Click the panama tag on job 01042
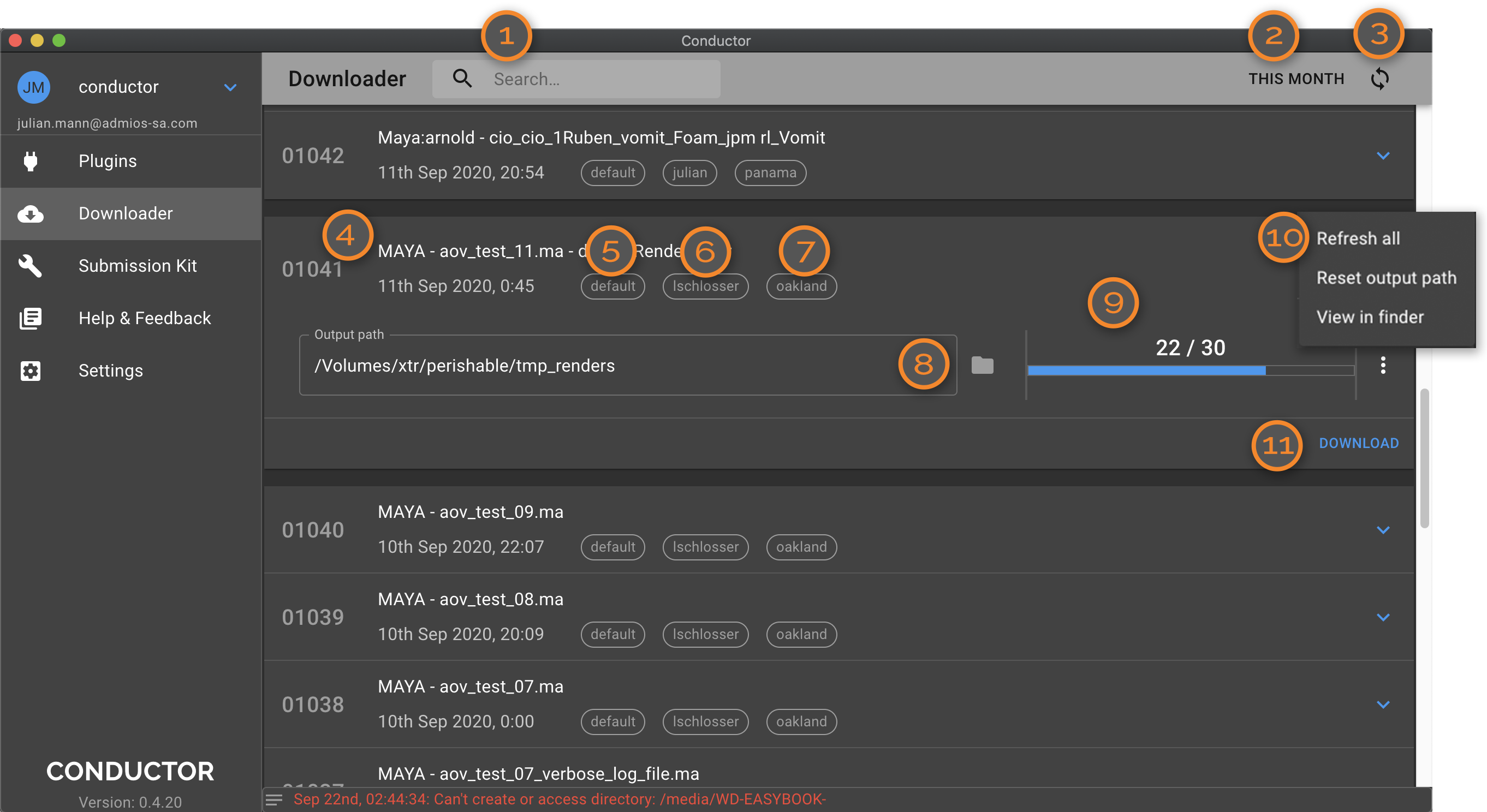The width and height of the screenshot is (1487, 812). pyautogui.click(x=770, y=172)
